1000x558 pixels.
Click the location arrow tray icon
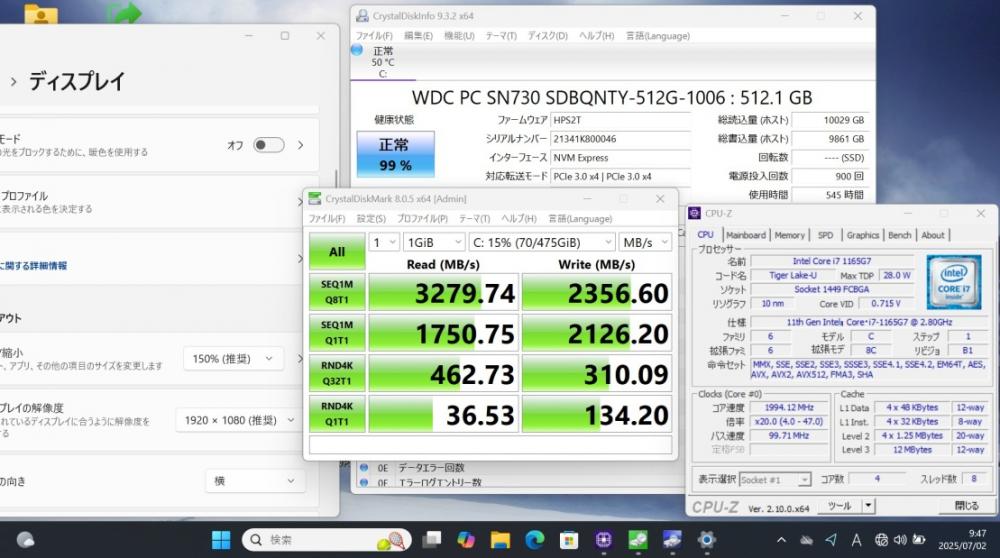(x=830, y=540)
